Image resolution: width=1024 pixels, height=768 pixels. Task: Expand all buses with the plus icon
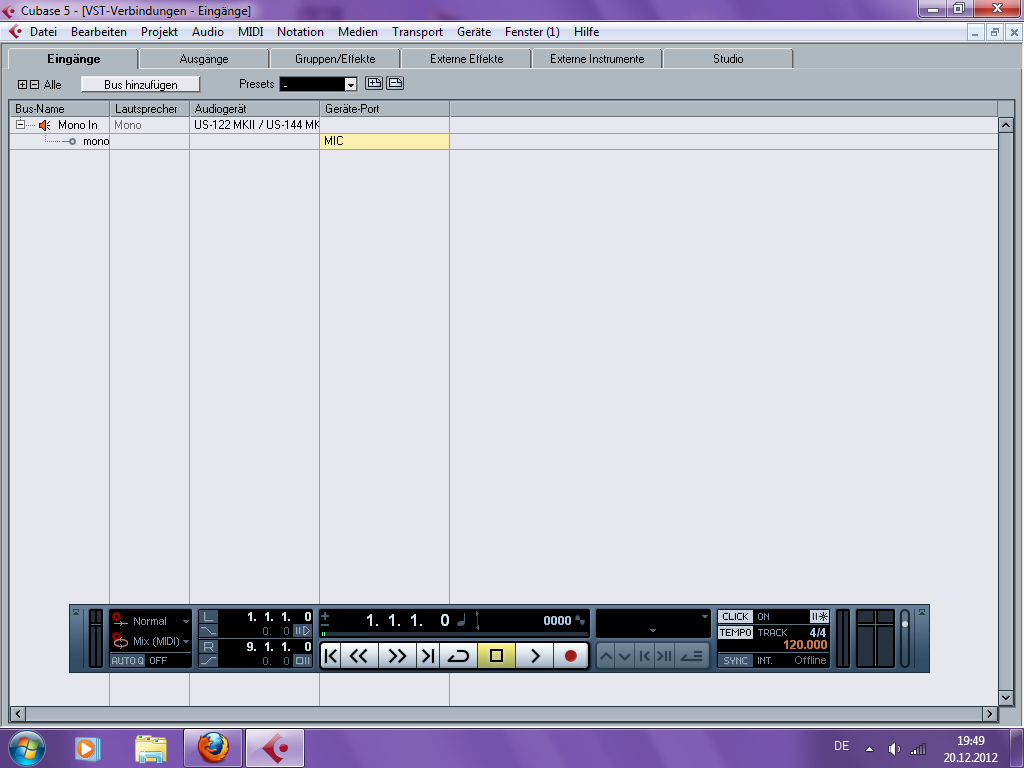(x=22, y=85)
